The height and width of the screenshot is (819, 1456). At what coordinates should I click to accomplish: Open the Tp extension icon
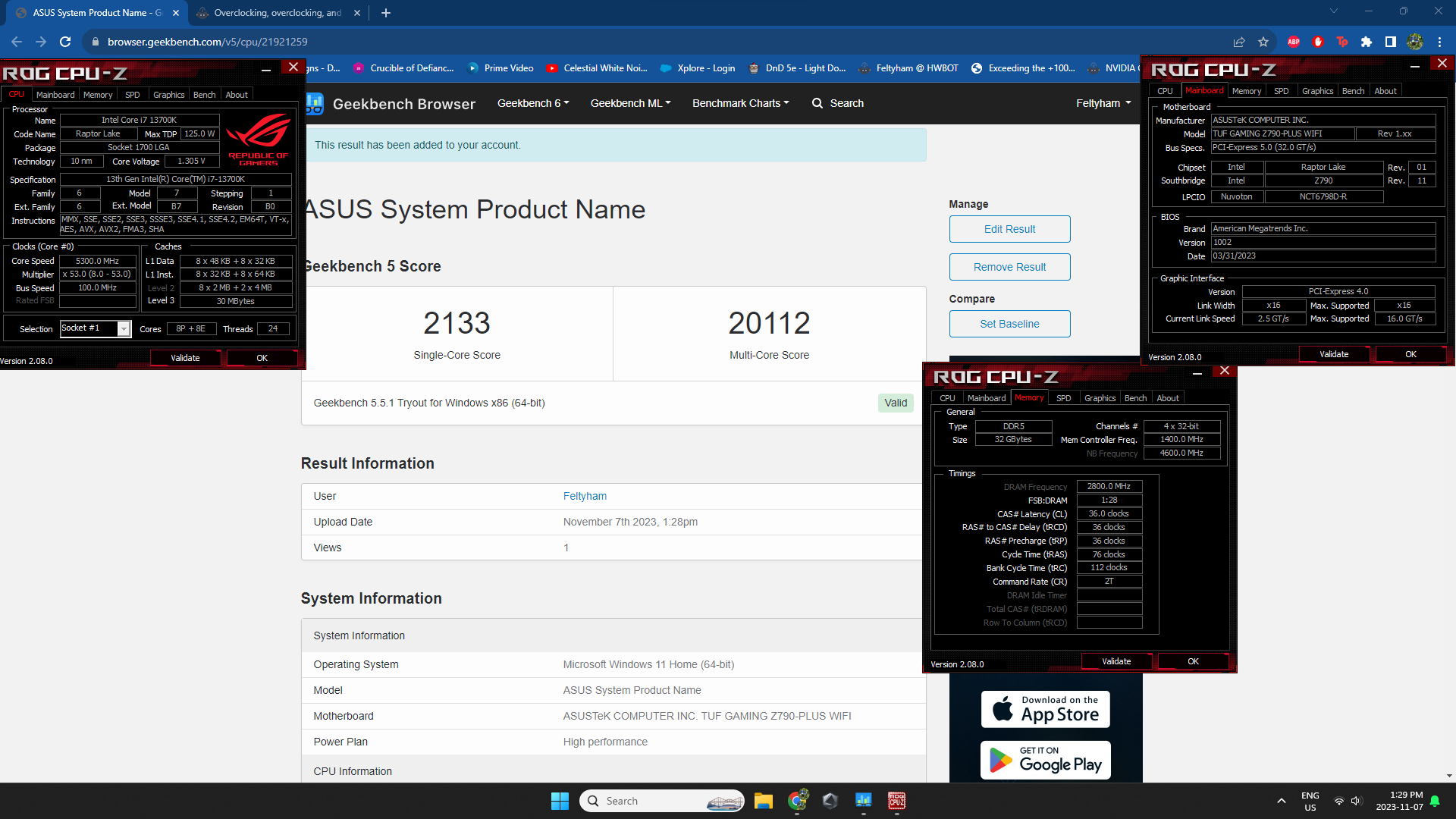(x=1342, y=42)
